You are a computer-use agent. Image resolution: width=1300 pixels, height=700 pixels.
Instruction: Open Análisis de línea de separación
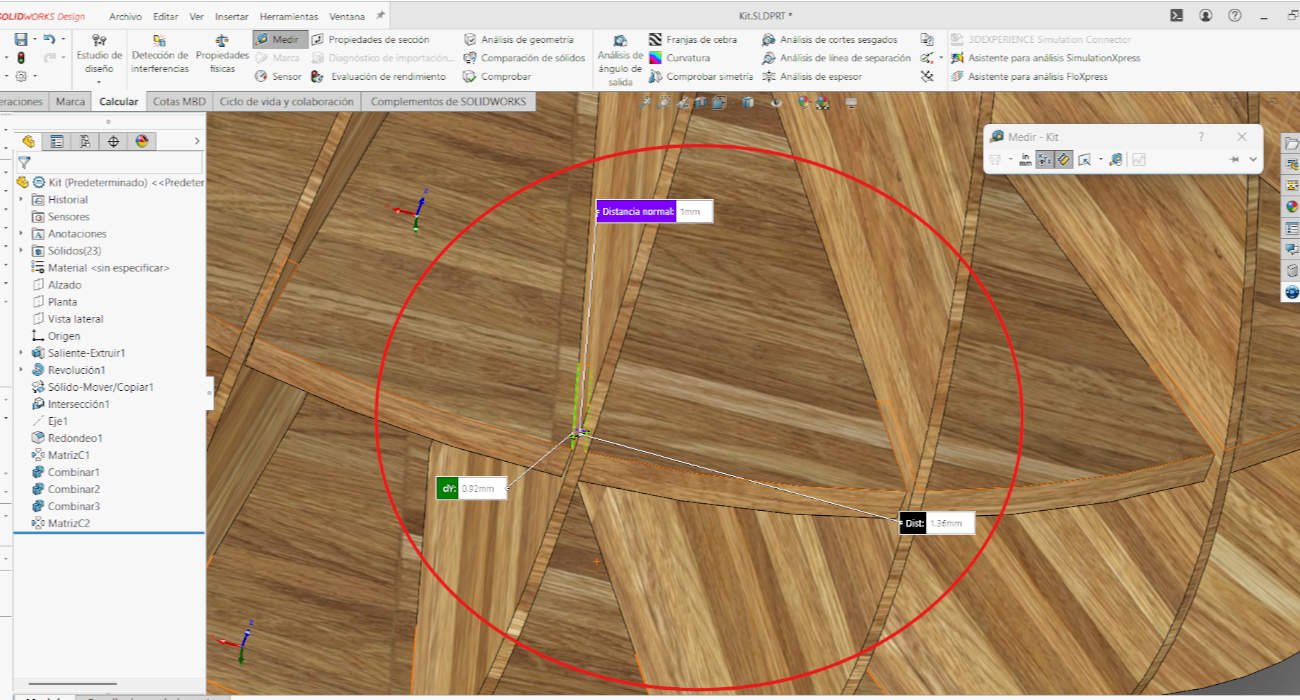(836, 58)
